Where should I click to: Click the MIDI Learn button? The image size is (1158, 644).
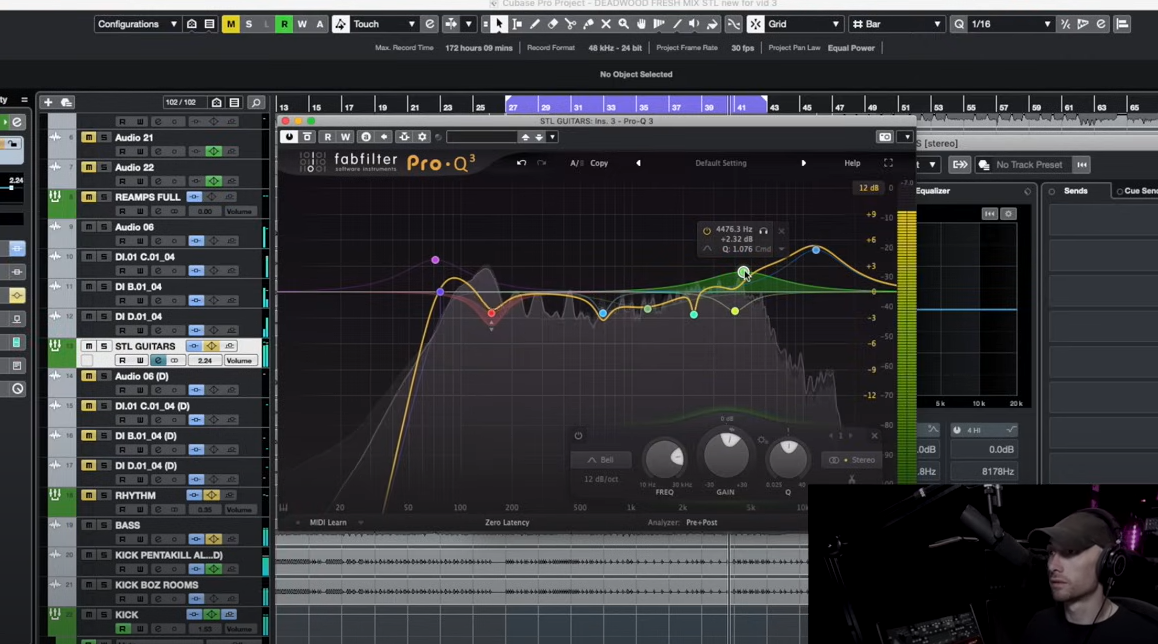click(328, 523)
